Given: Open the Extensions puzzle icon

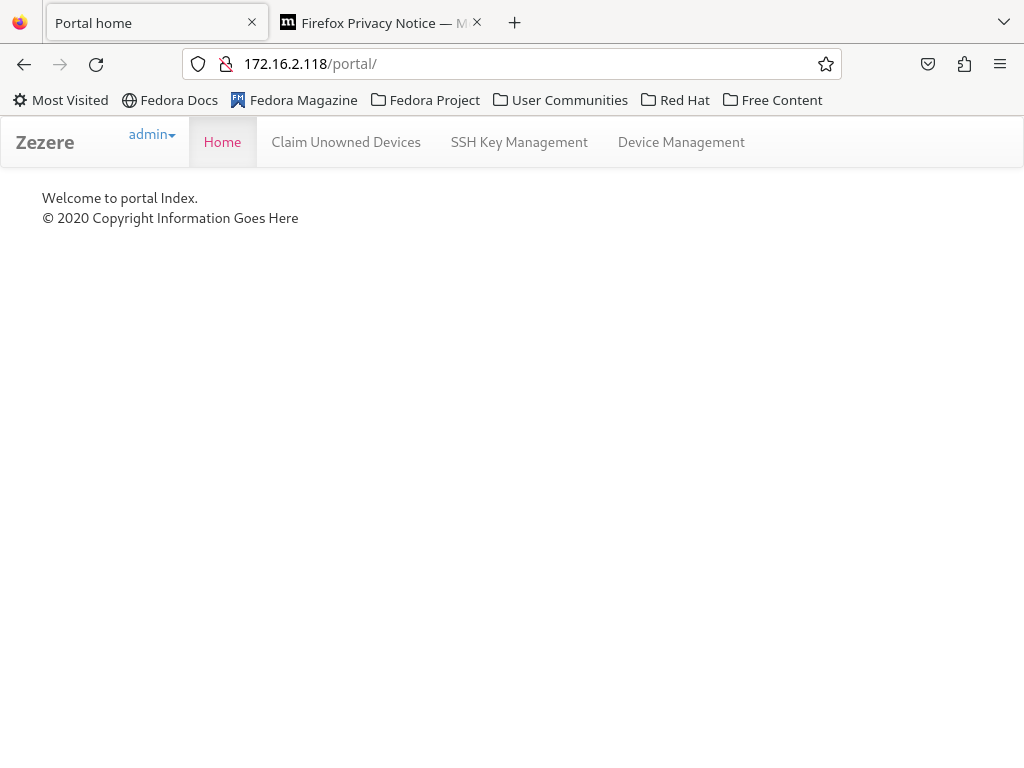Looking at the screenshot, I should pyautogui.click(x=964, y=64).
